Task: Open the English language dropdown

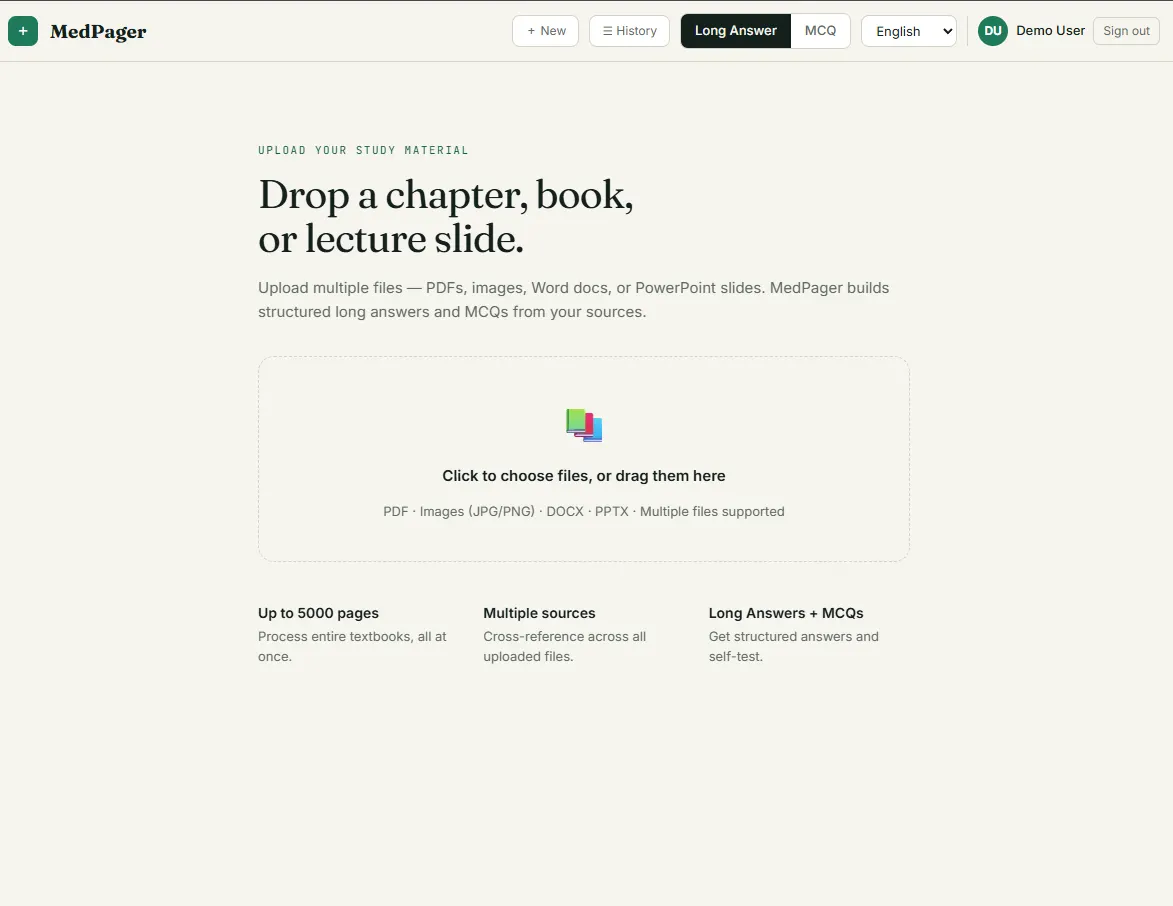Action: (909, 31)
